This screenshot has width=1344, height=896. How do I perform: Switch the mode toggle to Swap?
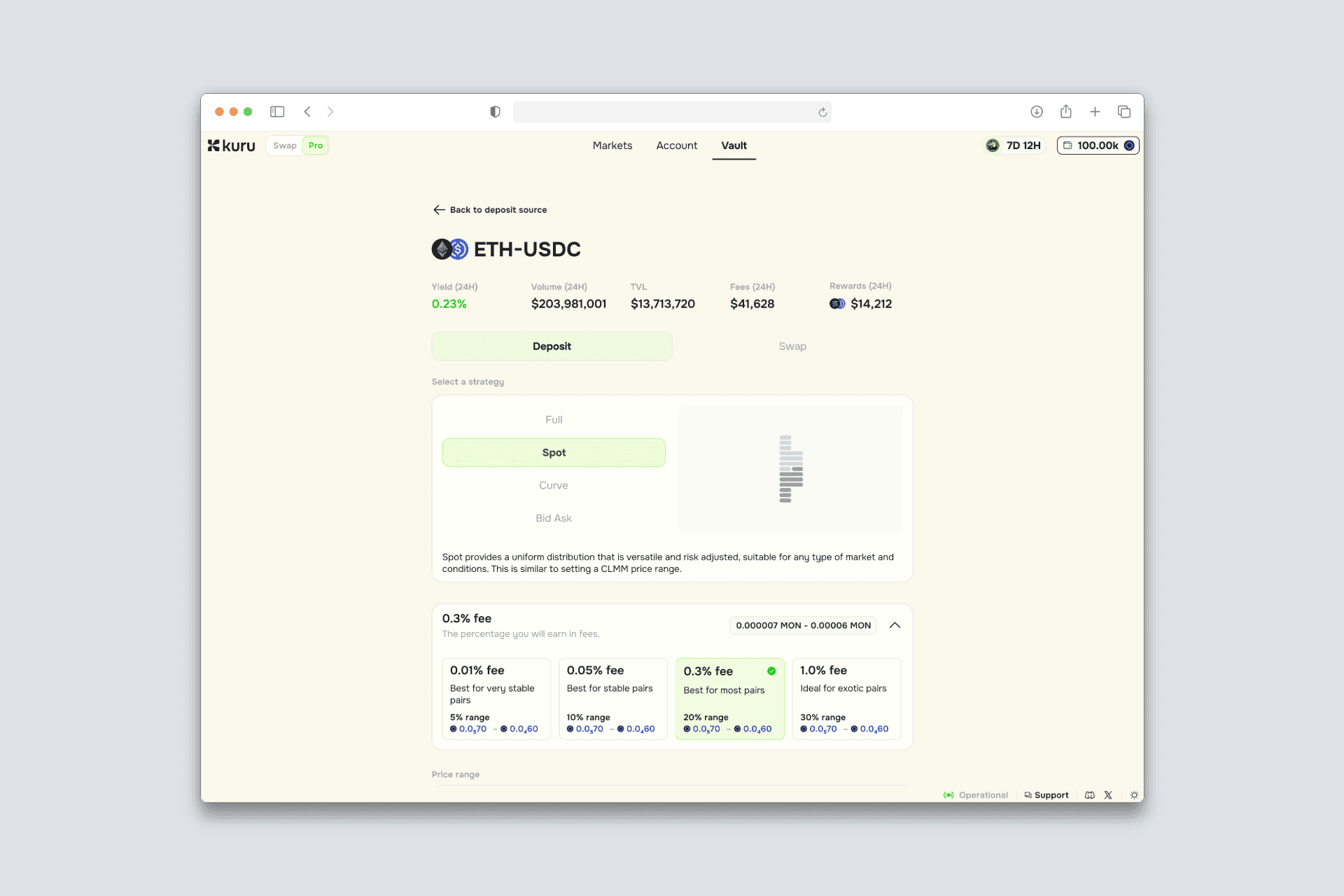[285, 146]
